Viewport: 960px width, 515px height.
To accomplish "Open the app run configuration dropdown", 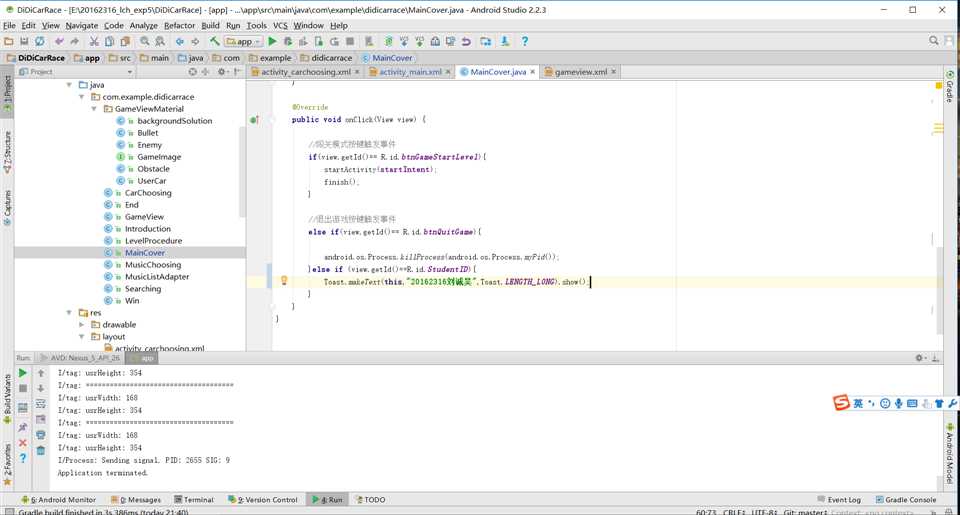I will point(243,42).
